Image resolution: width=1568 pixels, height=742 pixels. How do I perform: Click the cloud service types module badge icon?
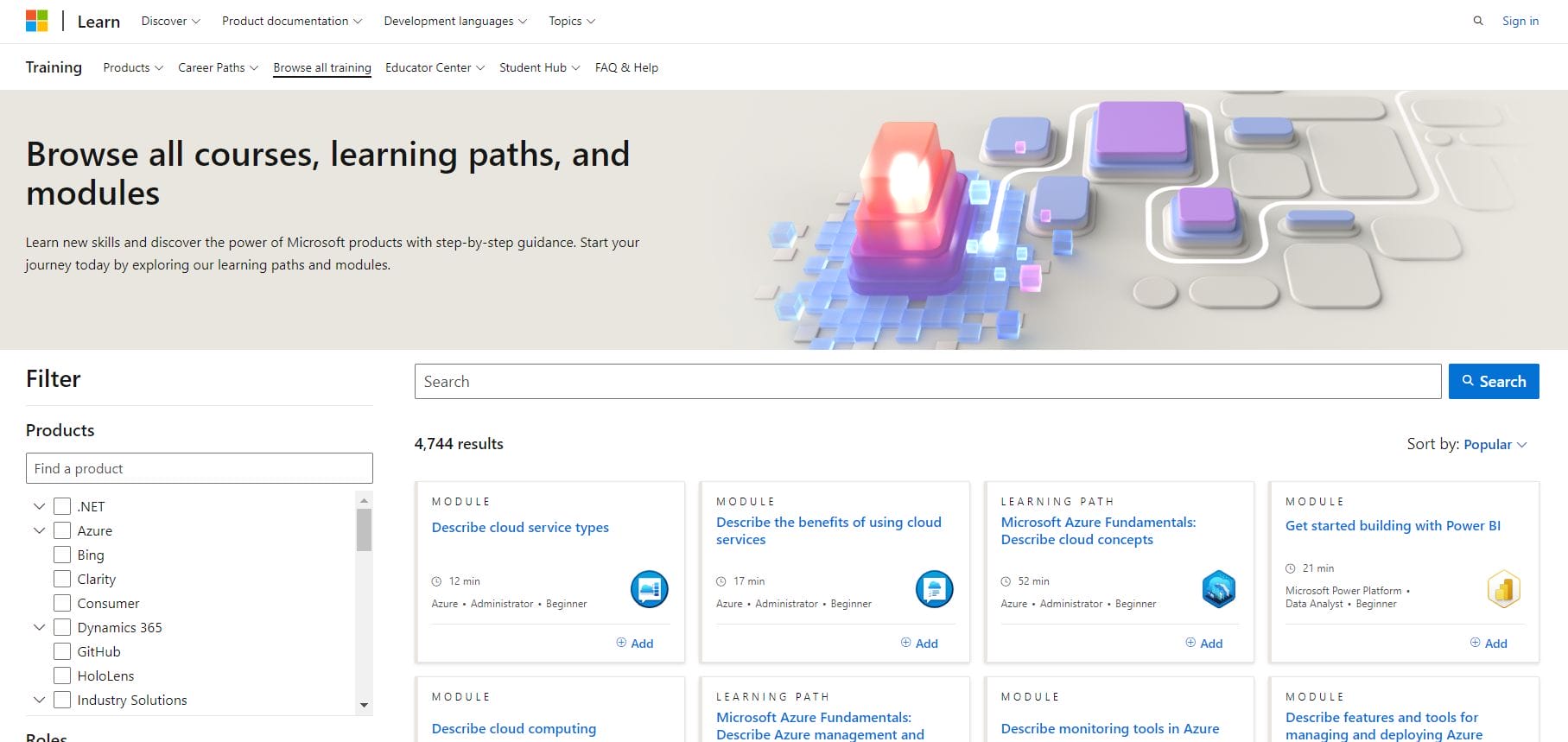coord(649,589)
